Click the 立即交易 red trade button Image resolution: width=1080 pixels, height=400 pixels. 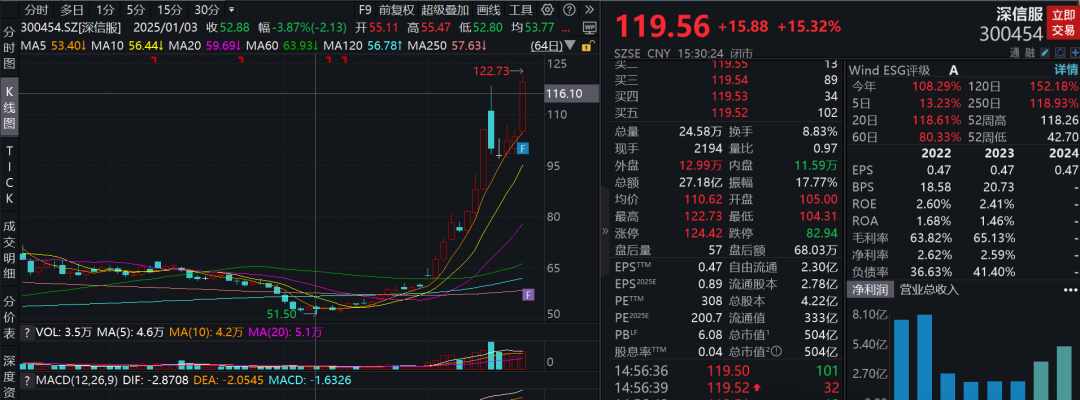(1063, 23)
